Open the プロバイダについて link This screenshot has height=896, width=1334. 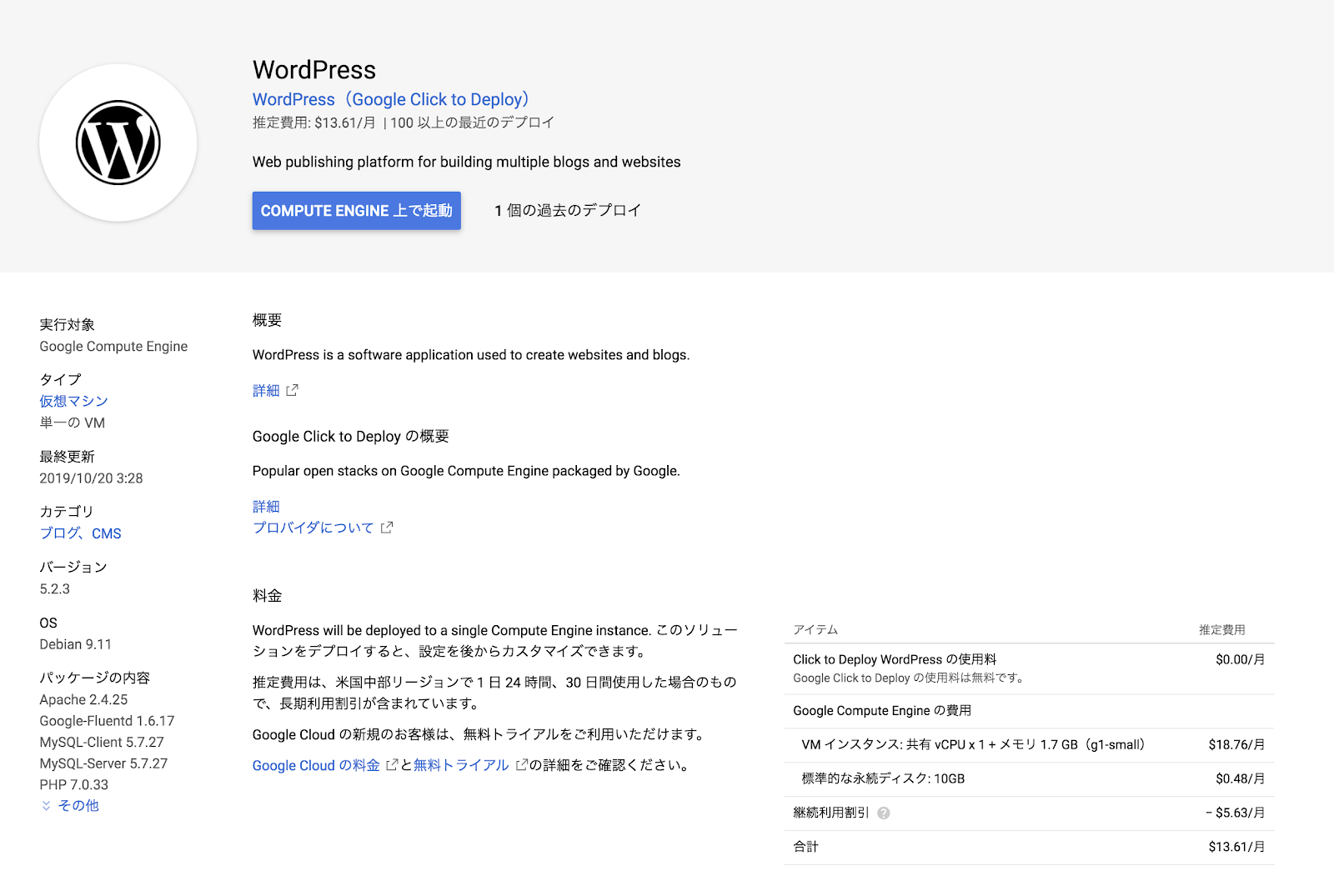[x=313, y=528]
